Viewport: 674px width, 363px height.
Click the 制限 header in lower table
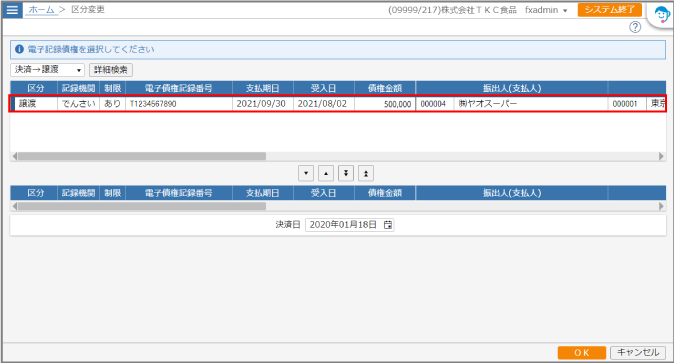click(x=113, y=193)
